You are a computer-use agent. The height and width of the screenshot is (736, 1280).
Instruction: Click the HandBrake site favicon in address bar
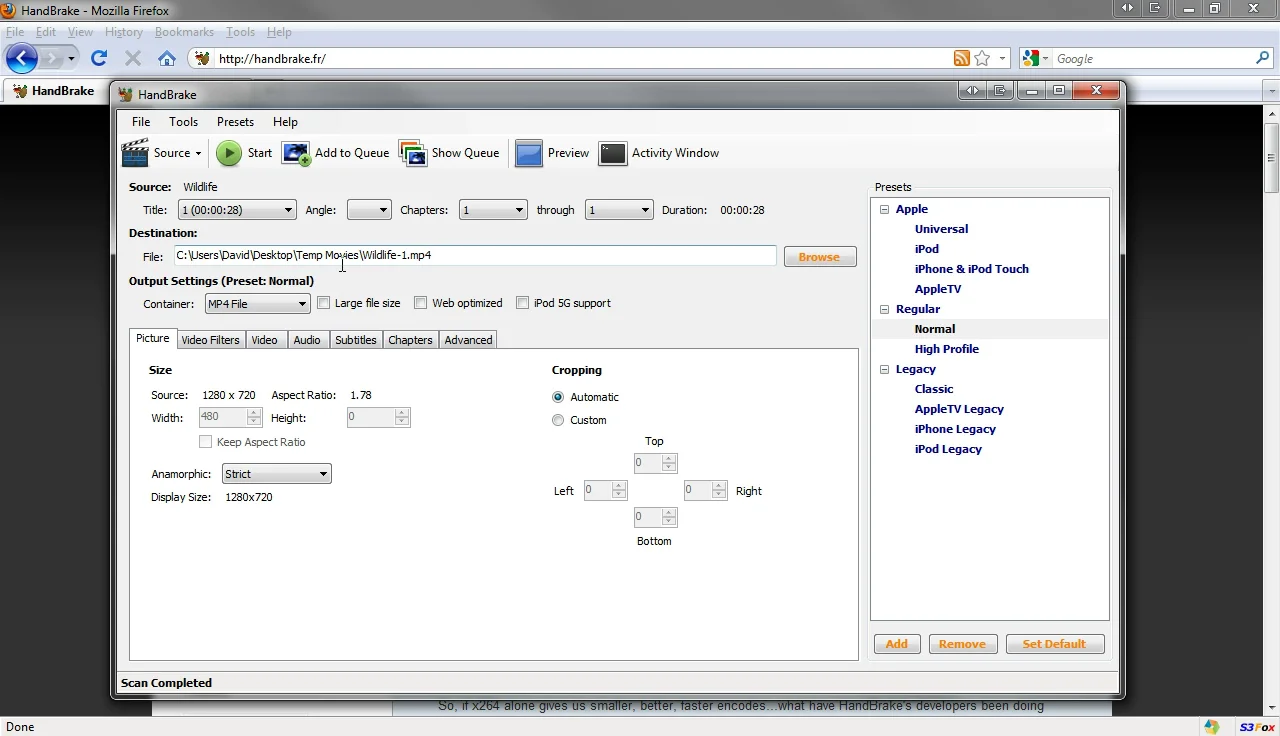click(203, 58)
